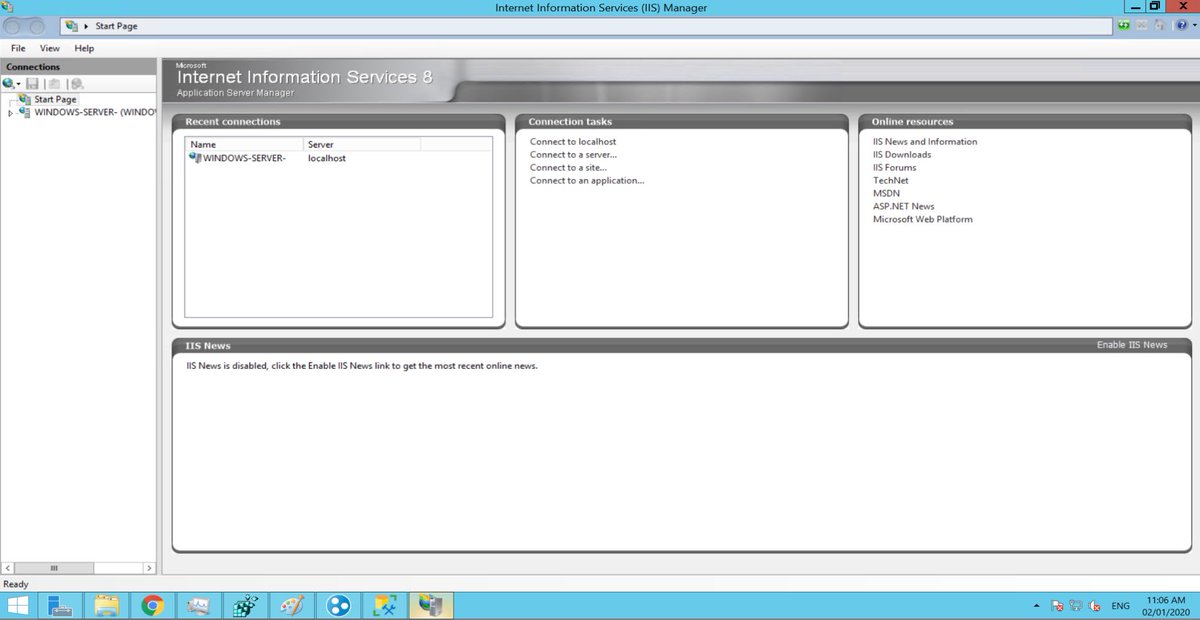The height and width of the screenshot is (620, 1200).
Task: Click the blue Help question mark icon
Action: (1180, 25)
